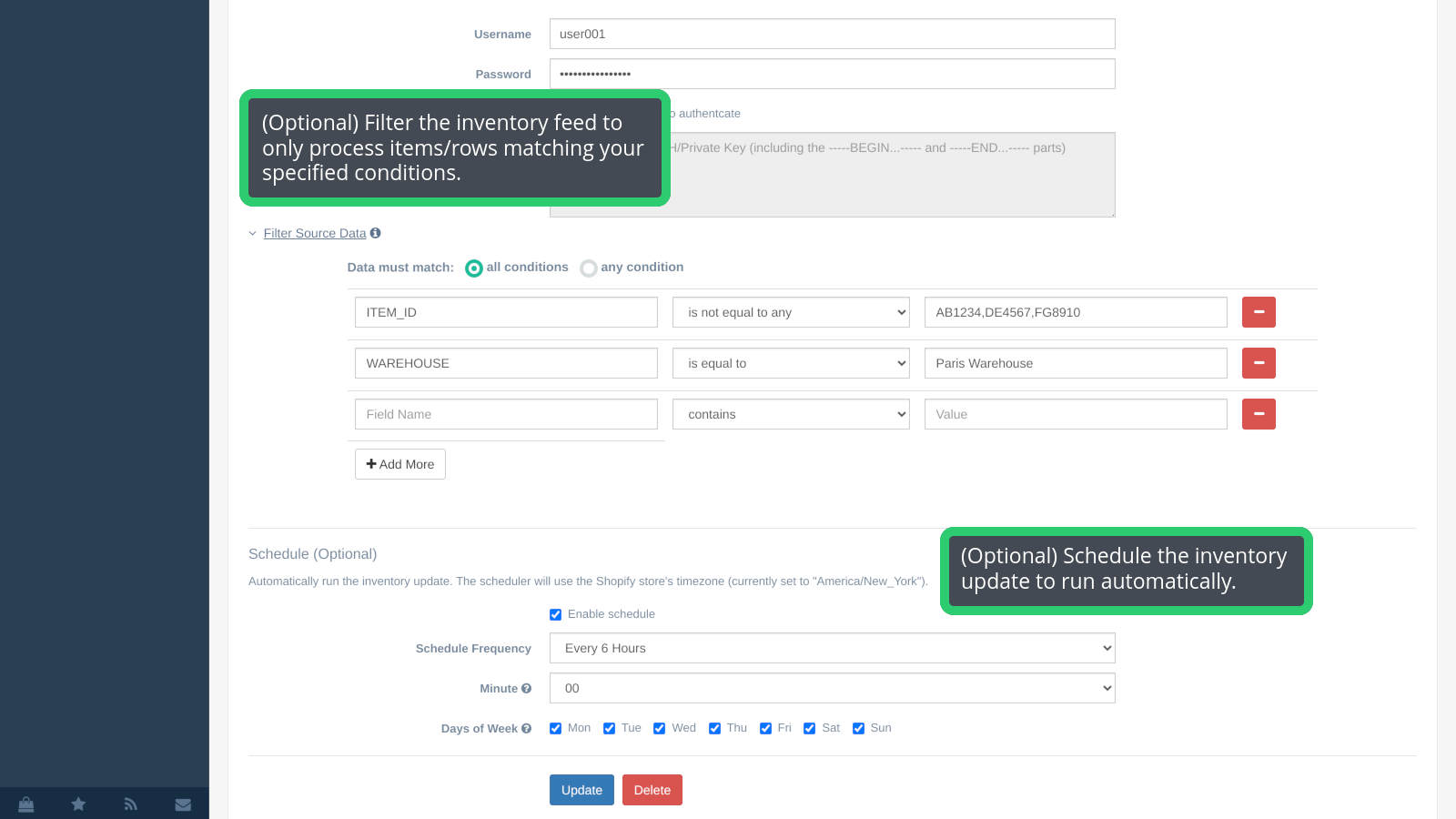
Task: Open the Filter Source Data link
Action: [x=316, y=232]
